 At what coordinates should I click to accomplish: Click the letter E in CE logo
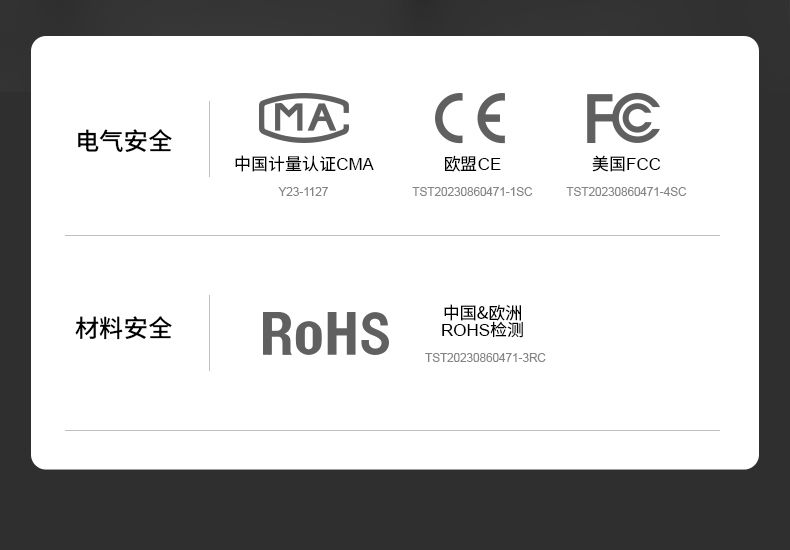point(491,118)
